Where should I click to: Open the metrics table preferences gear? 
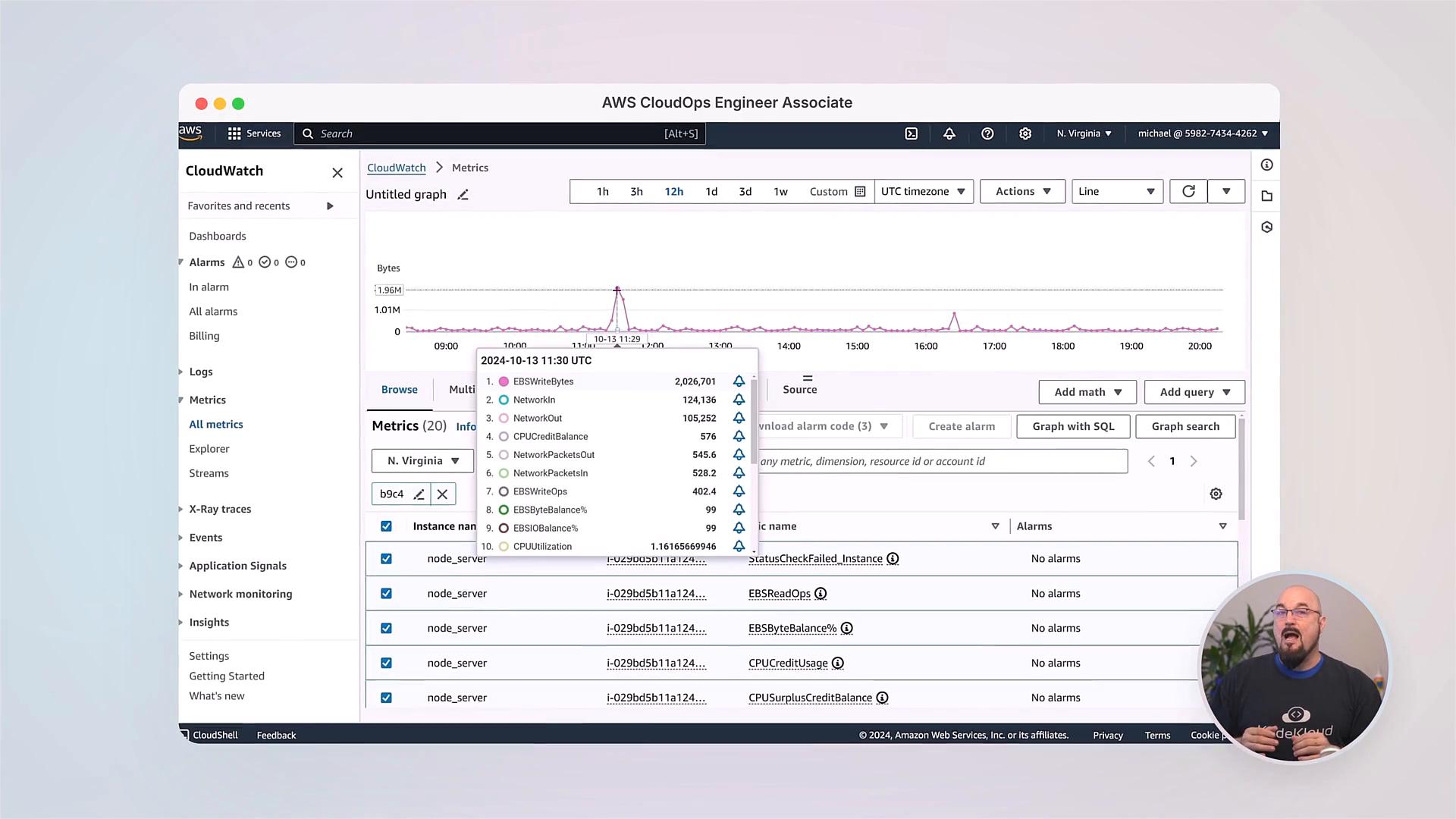pos(1216,494)
